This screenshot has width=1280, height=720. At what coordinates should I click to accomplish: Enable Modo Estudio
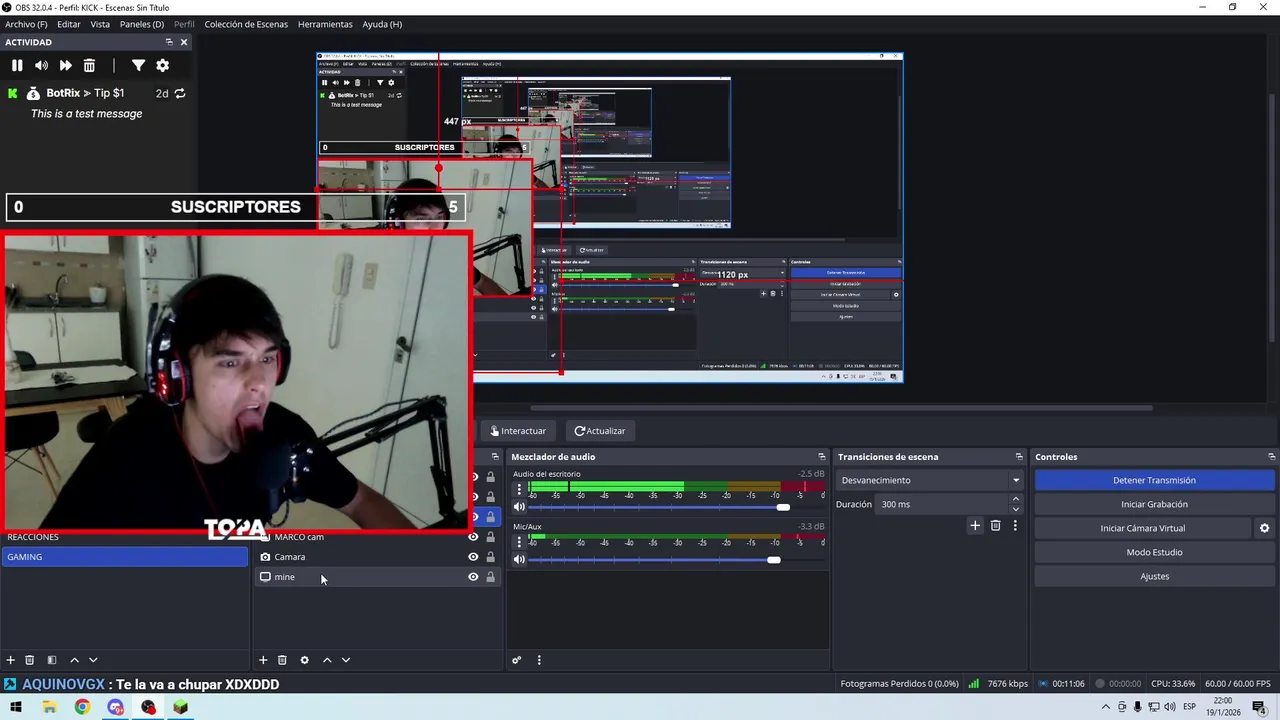1154,552
